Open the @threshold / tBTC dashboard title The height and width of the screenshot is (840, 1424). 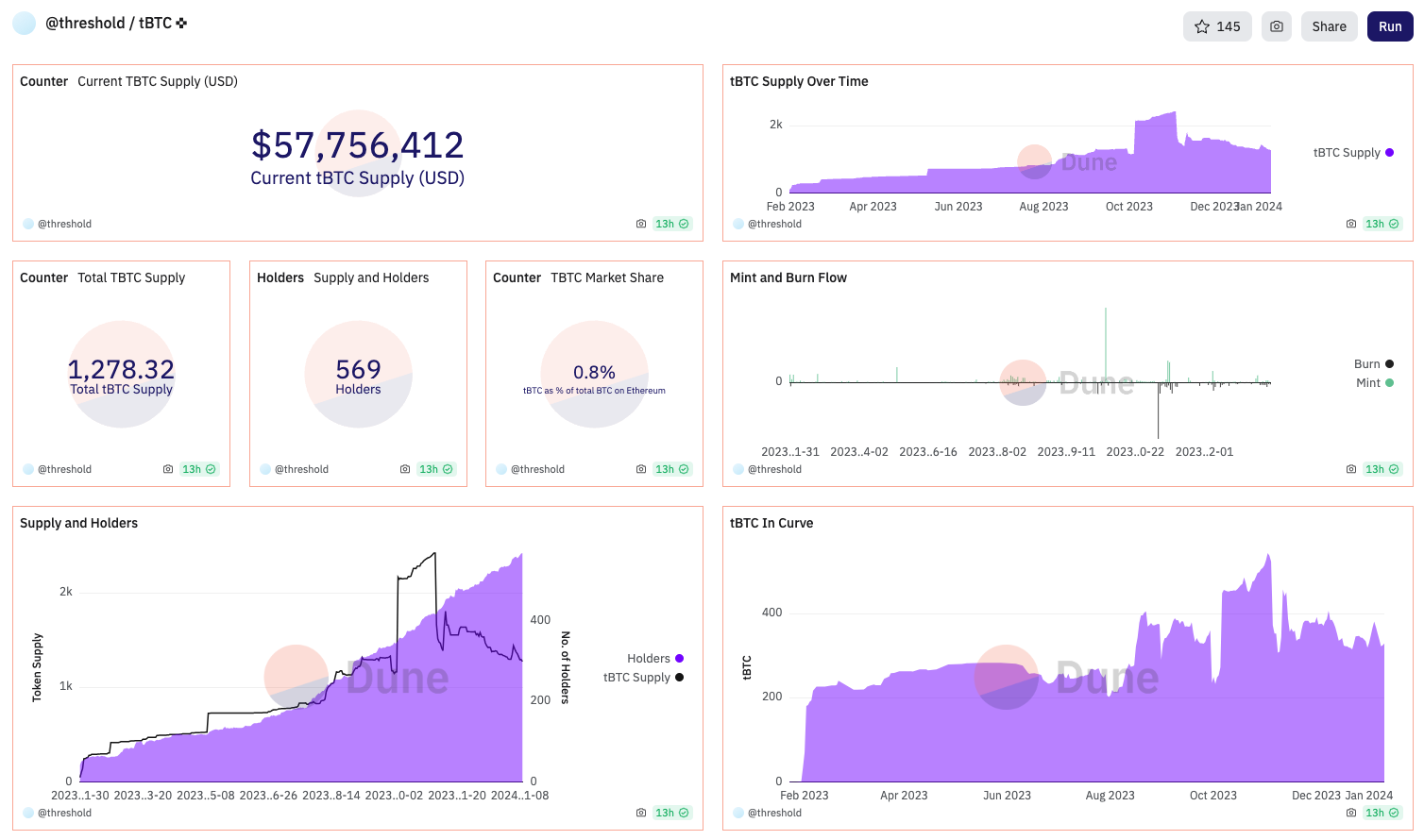tap(109, 23)
